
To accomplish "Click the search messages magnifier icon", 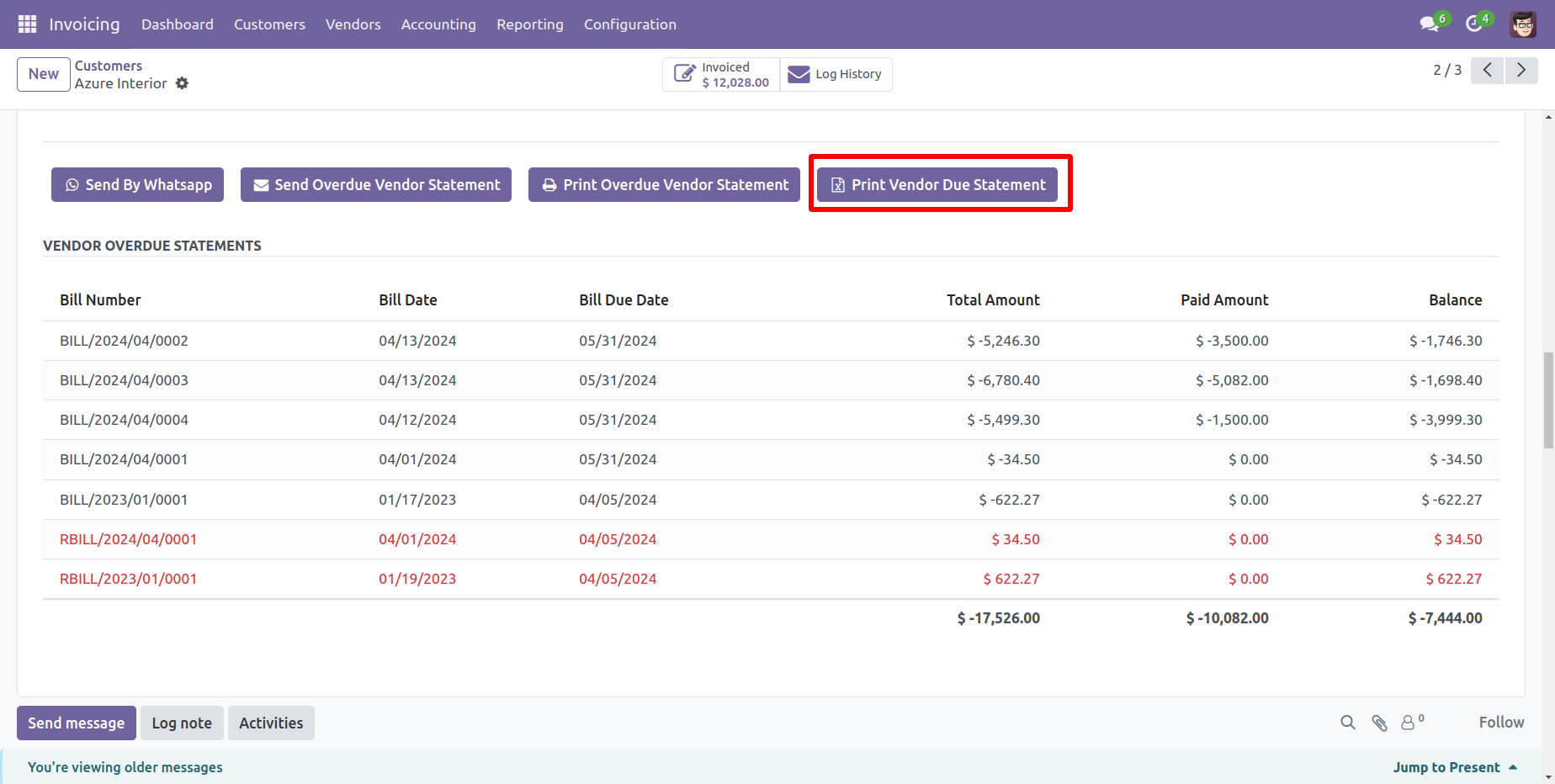I will click(1348, 723).
